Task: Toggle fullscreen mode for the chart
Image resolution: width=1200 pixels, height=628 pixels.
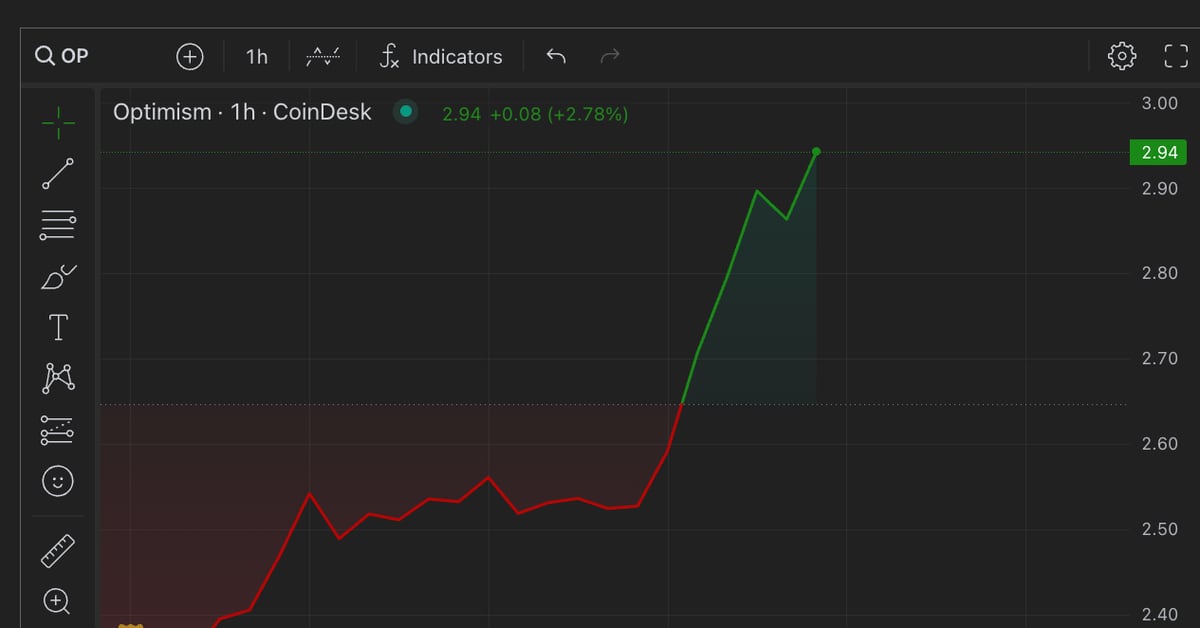Action: pyautogui.click(x=1176, y=56)
